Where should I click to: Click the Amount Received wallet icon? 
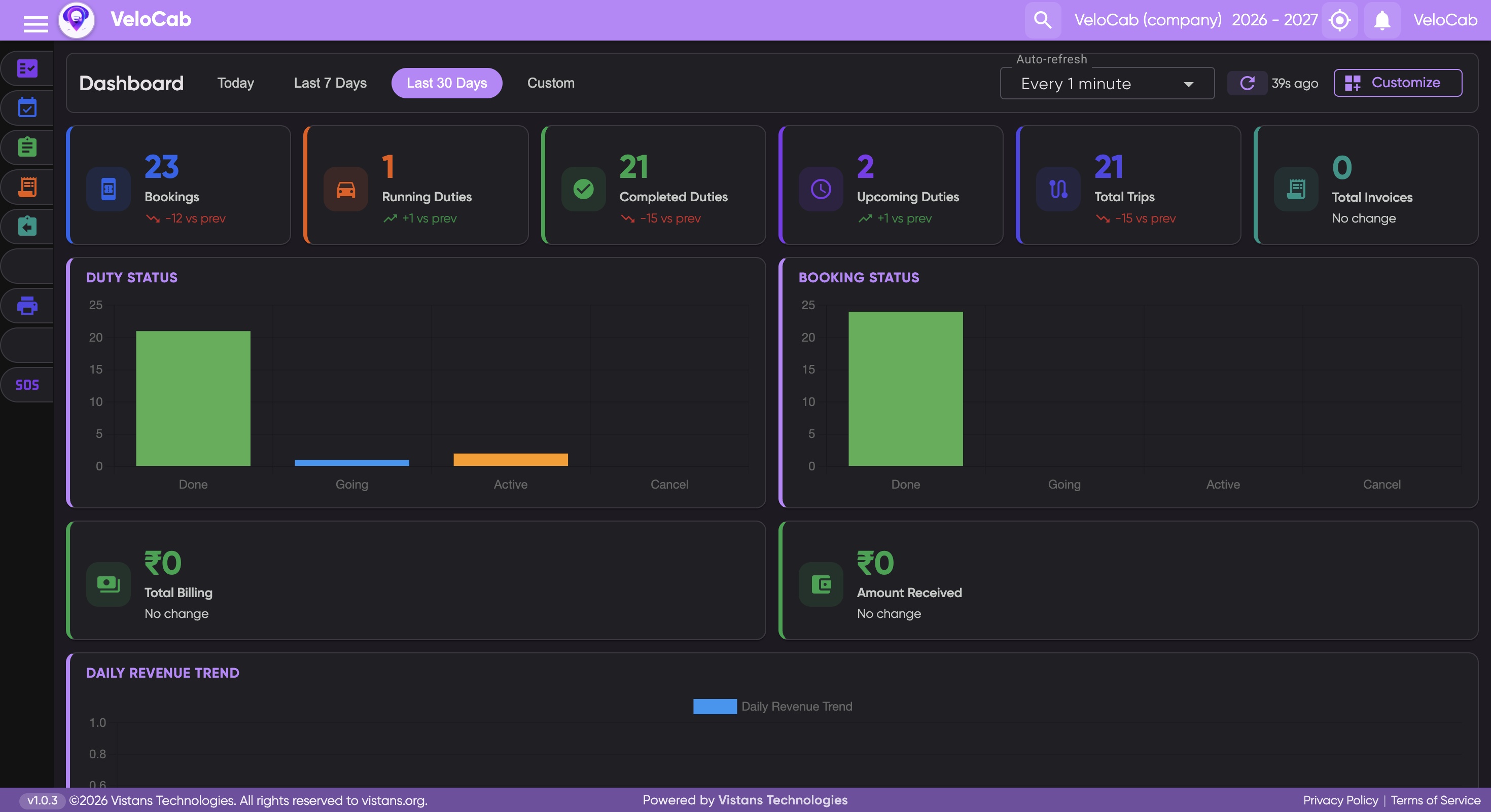point(821,584)
